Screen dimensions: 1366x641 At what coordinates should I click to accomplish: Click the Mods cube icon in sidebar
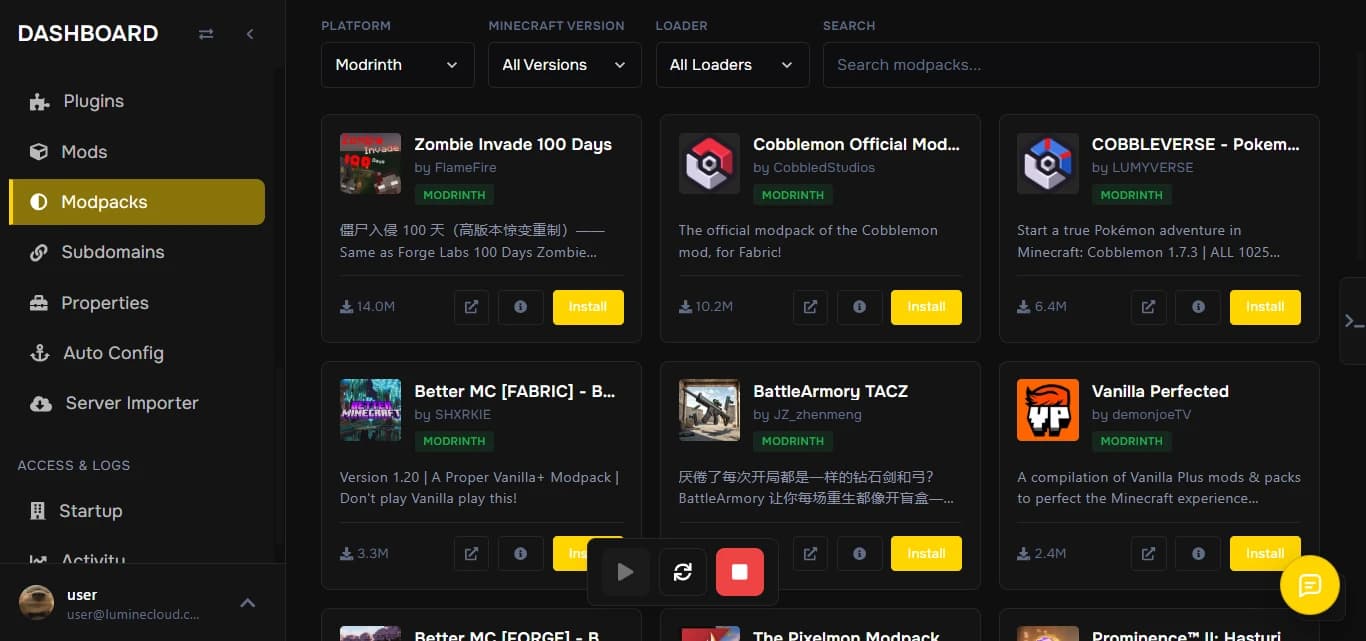[x=39, y=152]
